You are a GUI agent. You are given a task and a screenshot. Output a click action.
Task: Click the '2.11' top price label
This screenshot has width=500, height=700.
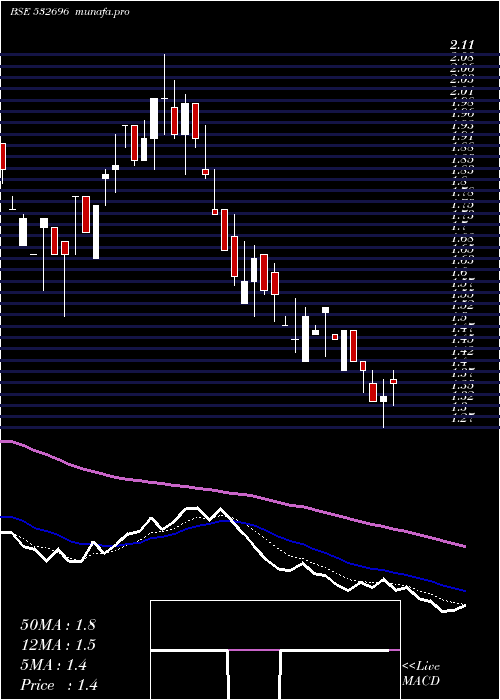point(462,45)
